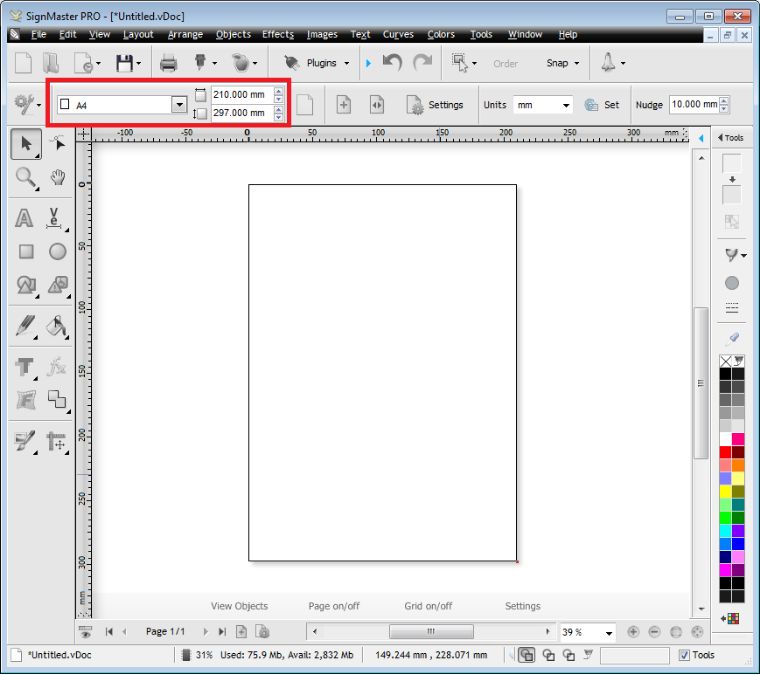Click the Undo arrow icon

coord(393,63)
